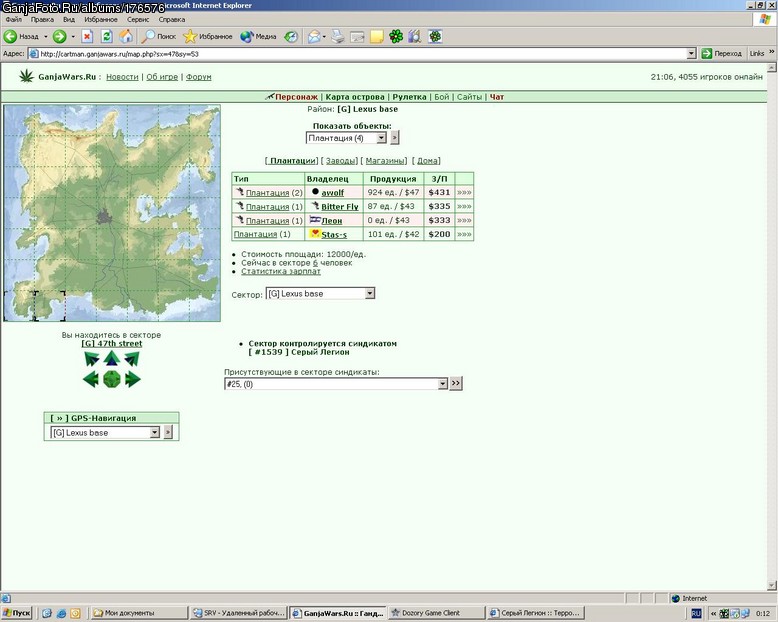Move diagonally with the north-east arrow
Image resolution: width=778 pixels, height=622 pixels.
[132, 358]
